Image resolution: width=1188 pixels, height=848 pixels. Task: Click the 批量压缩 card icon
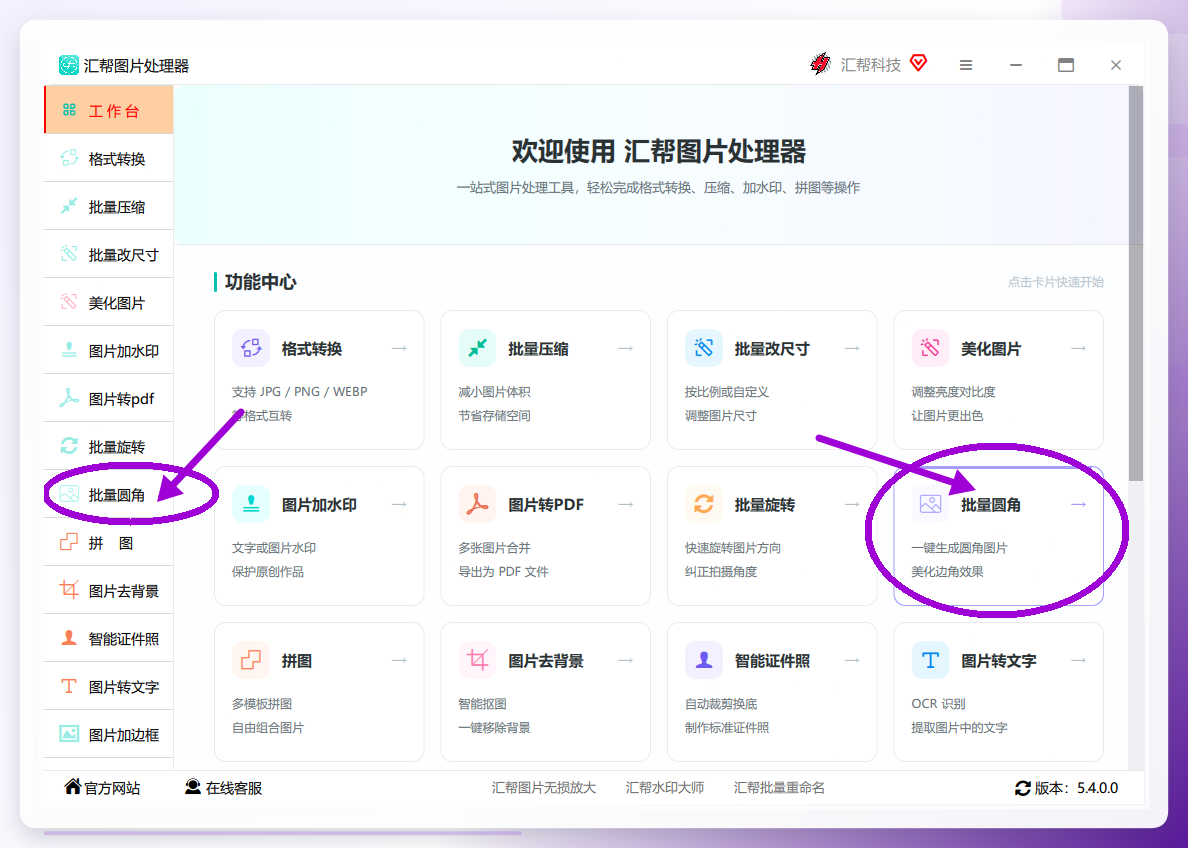point(477,348)
